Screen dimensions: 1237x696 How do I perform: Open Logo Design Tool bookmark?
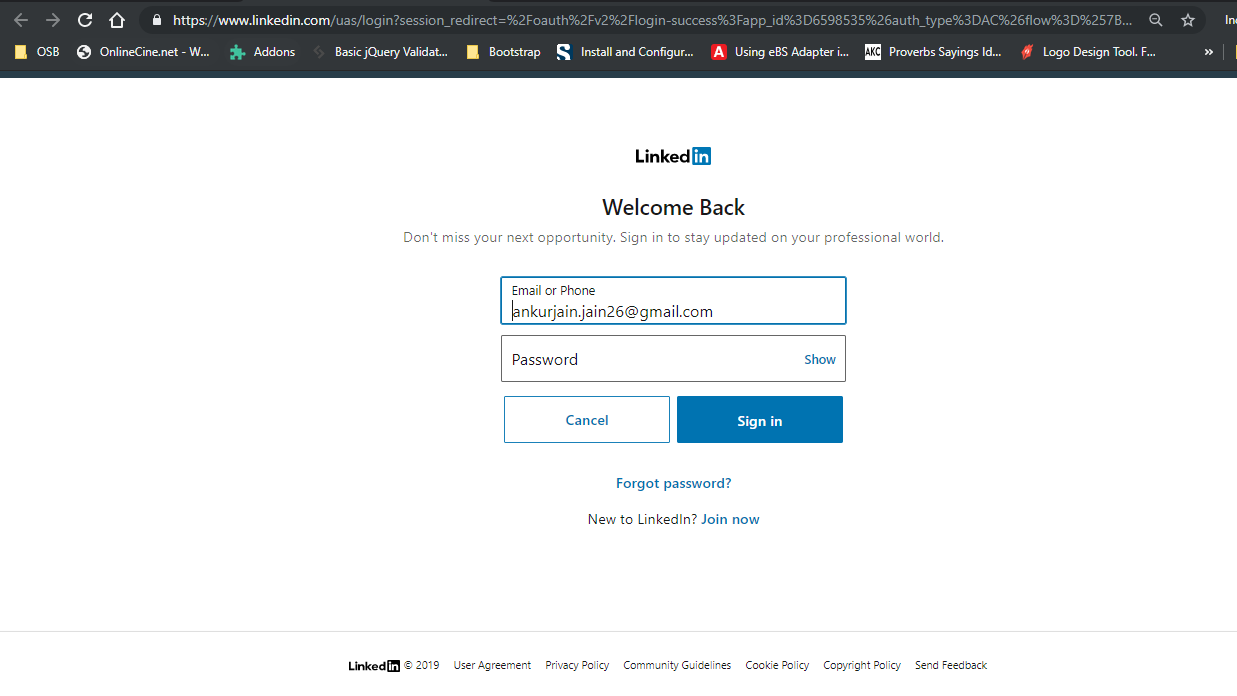(x=1088, y=52)
